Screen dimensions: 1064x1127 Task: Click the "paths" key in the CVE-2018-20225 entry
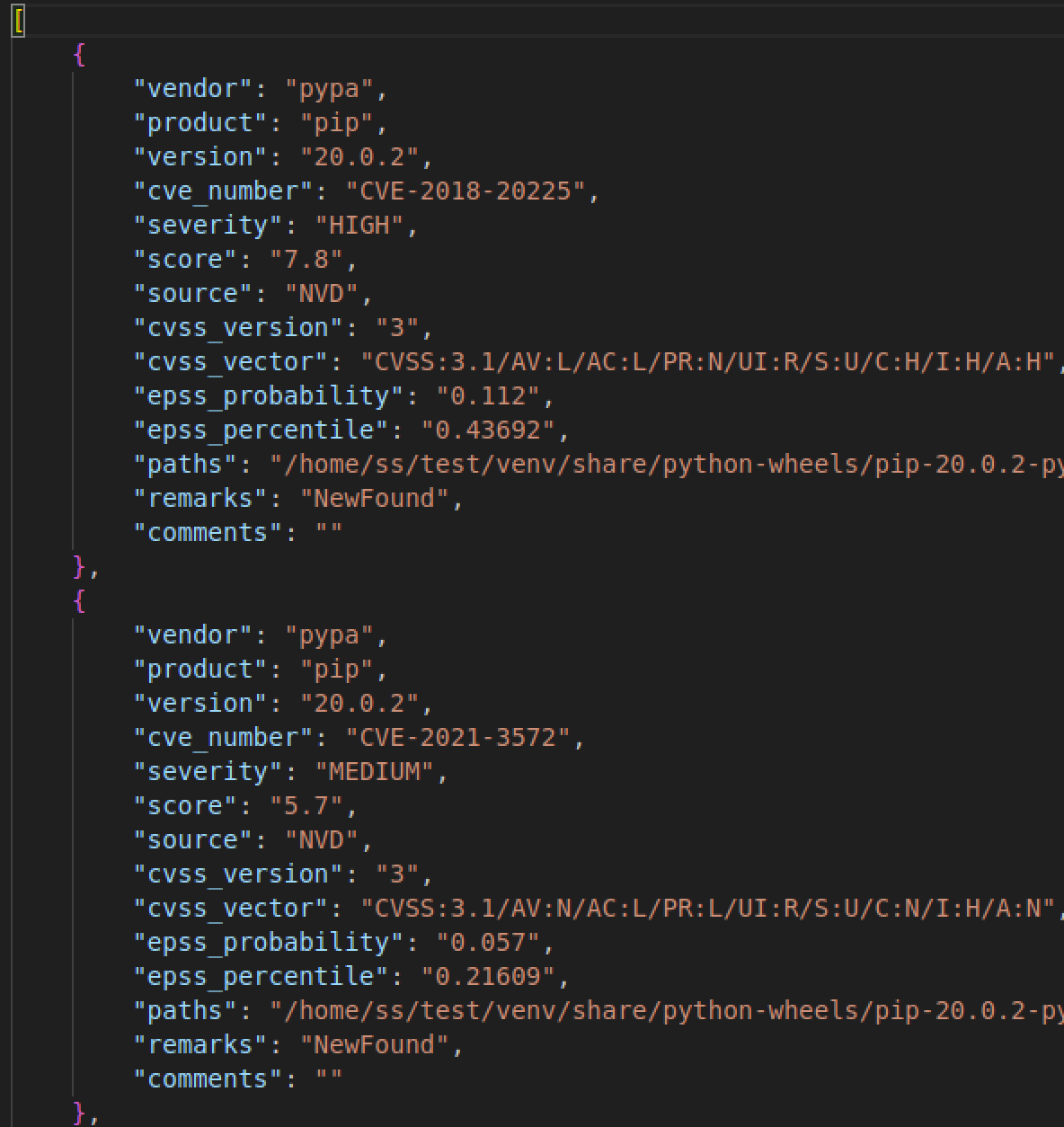coord(186,465)
